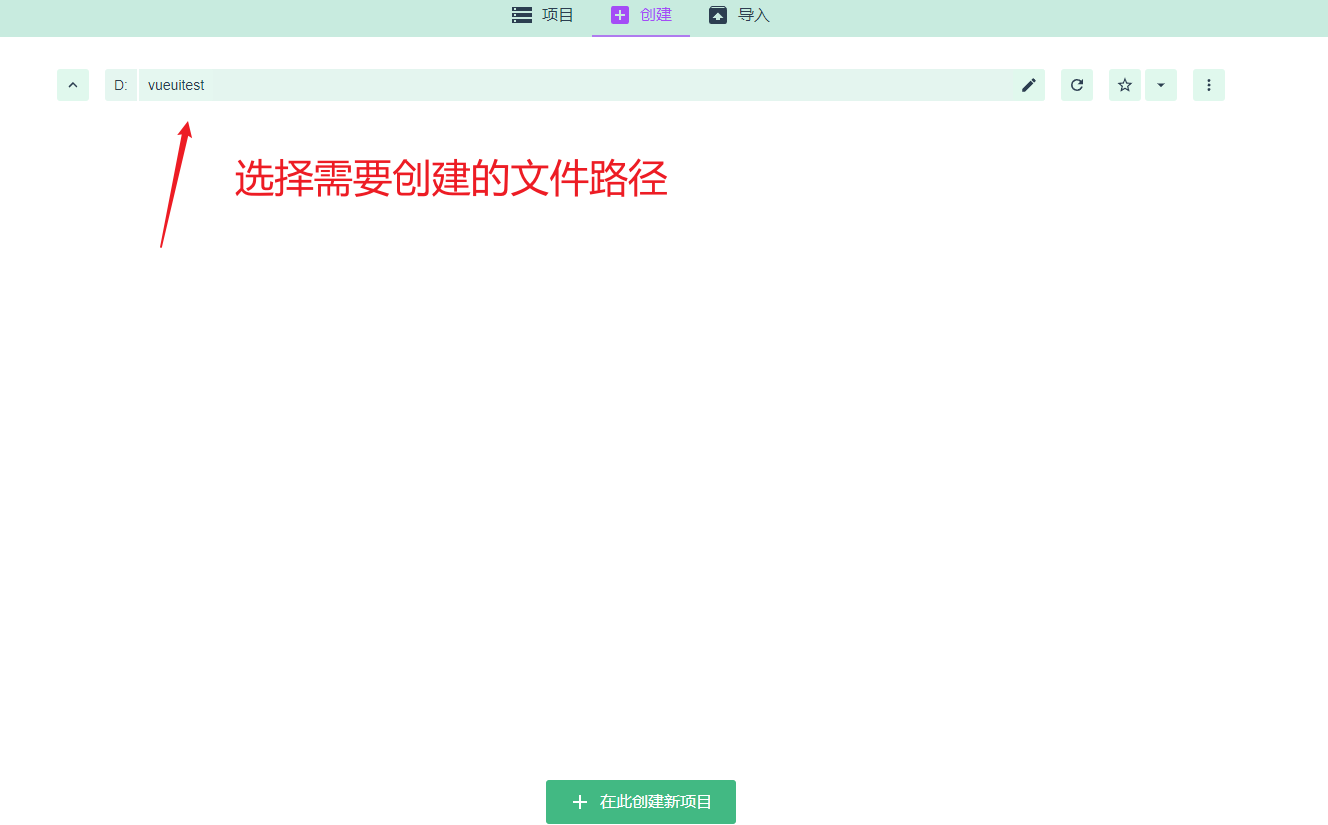Switch to the 创建 (Create) tab

pos(641,15)
